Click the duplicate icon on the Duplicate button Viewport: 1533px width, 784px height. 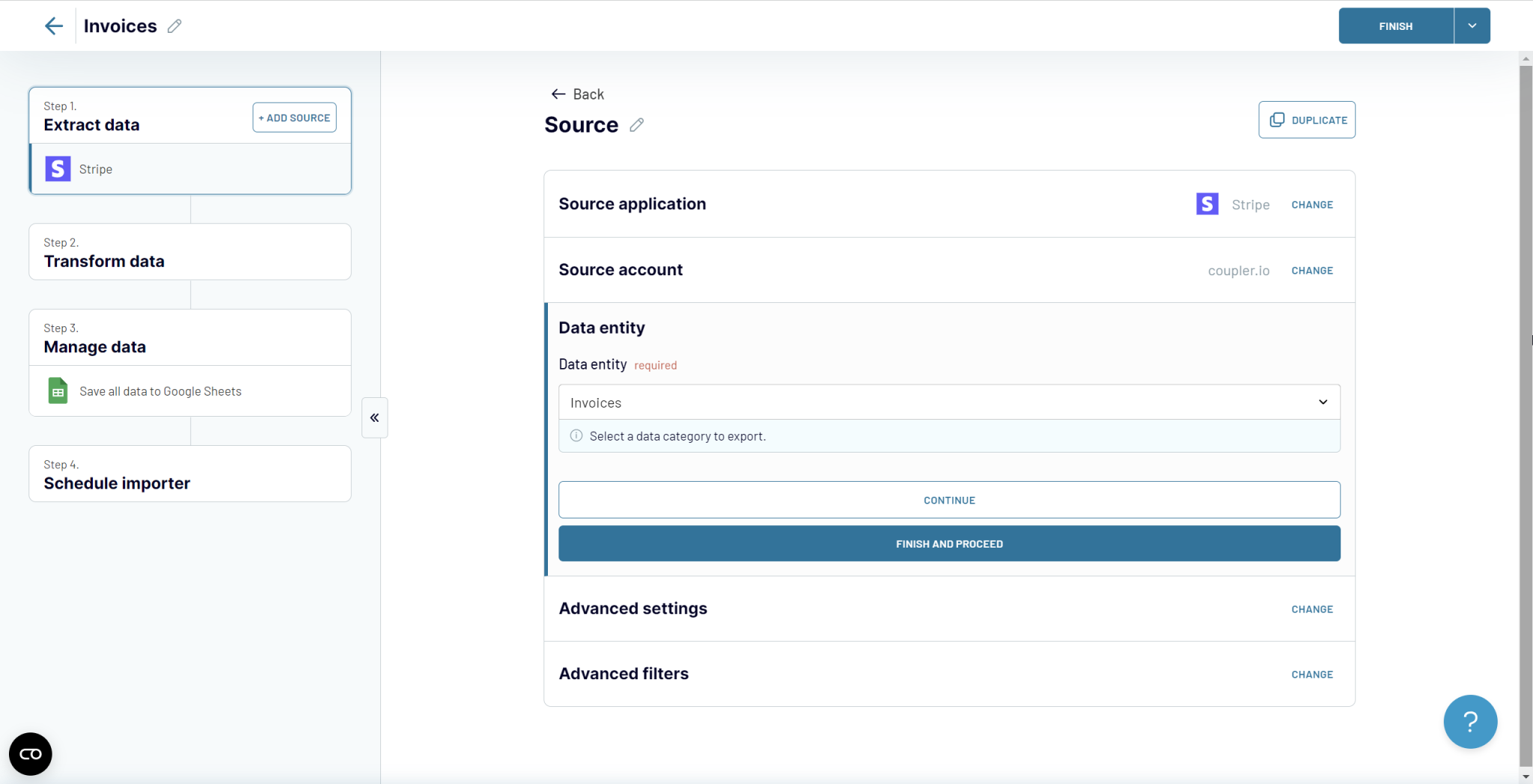1278,120
